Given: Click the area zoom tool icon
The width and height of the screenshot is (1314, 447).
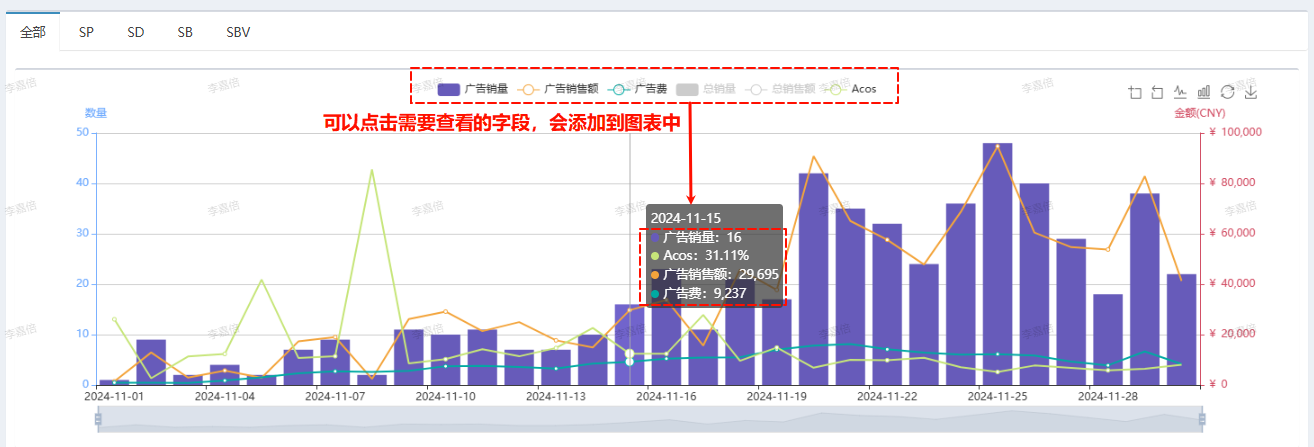Looking at the screenshot, I should pos(1135,92).
